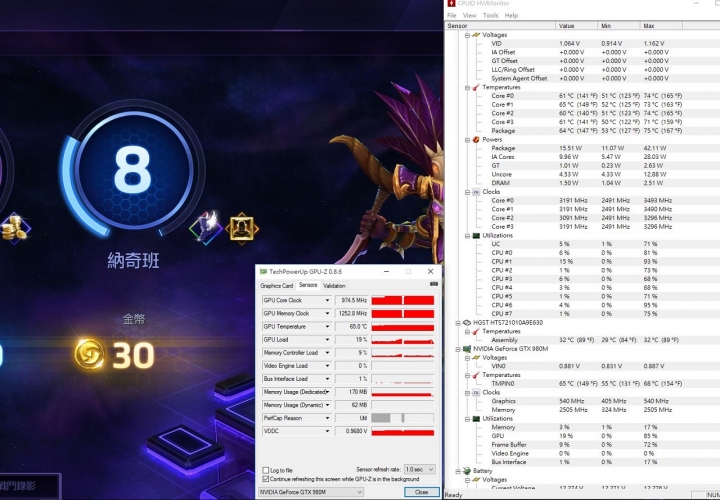Click the GPU Core Clock history graph
The width and height of the screenshot is (720, 500).
pos(403,300)
